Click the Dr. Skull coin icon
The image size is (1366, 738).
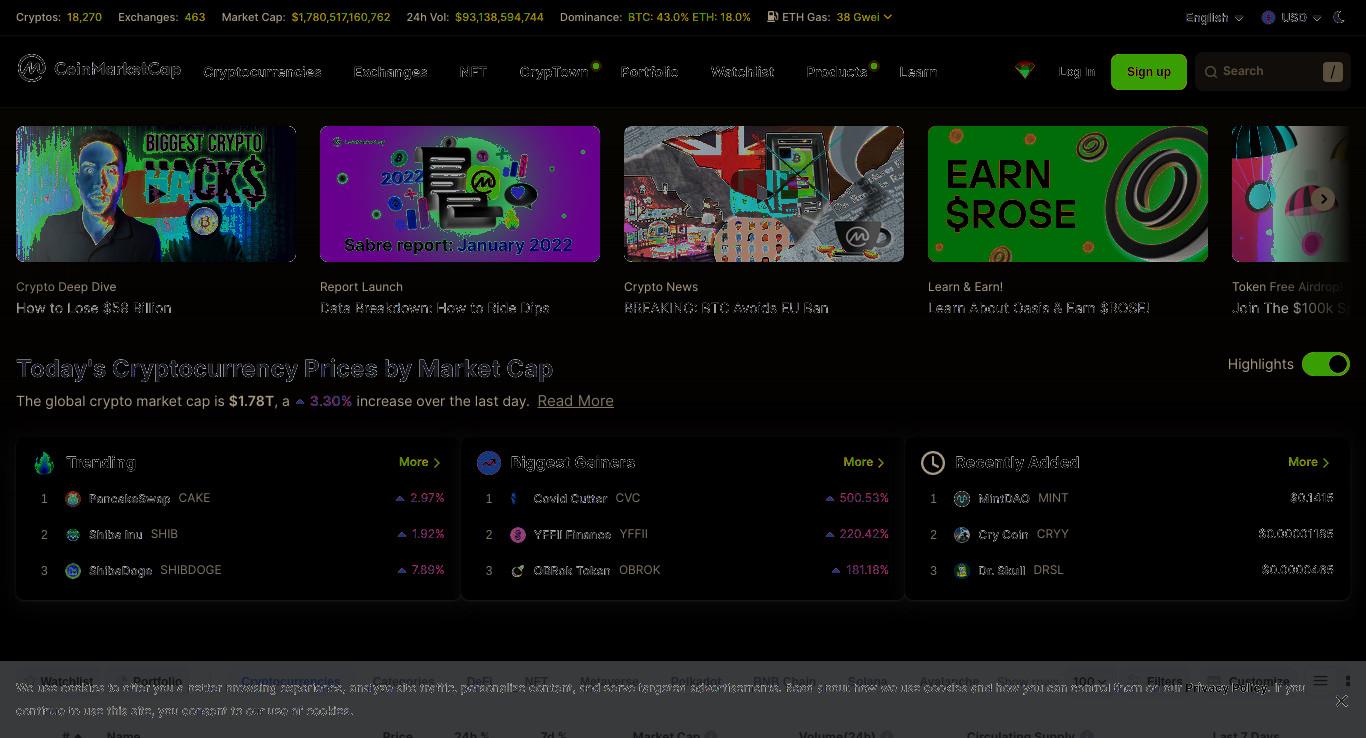click(x=962, y=571)
